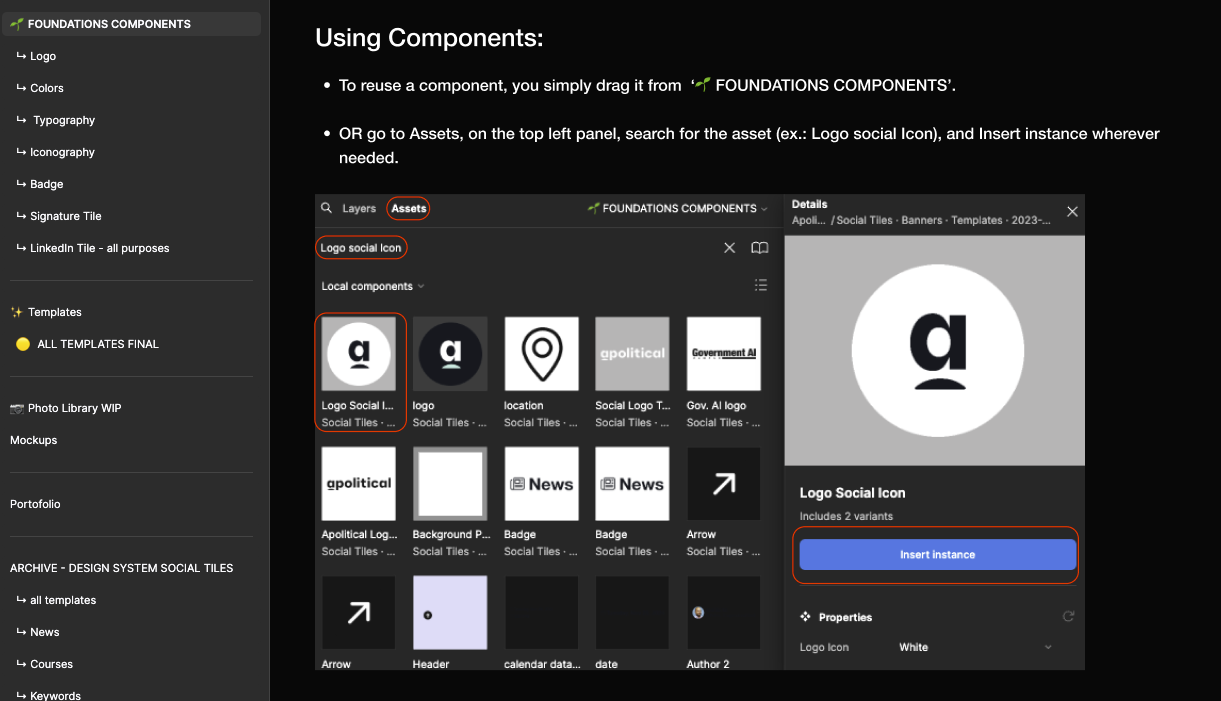Select the location pin component thumbnail
Image resolution: width=1221 pixels, height=701 pixels.
click(x=541, y=354)
